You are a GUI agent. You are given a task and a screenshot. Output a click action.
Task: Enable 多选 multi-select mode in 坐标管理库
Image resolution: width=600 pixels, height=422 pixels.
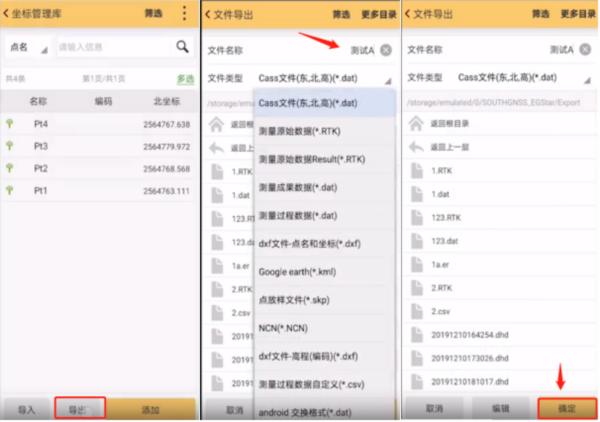(x=185, y=79)
